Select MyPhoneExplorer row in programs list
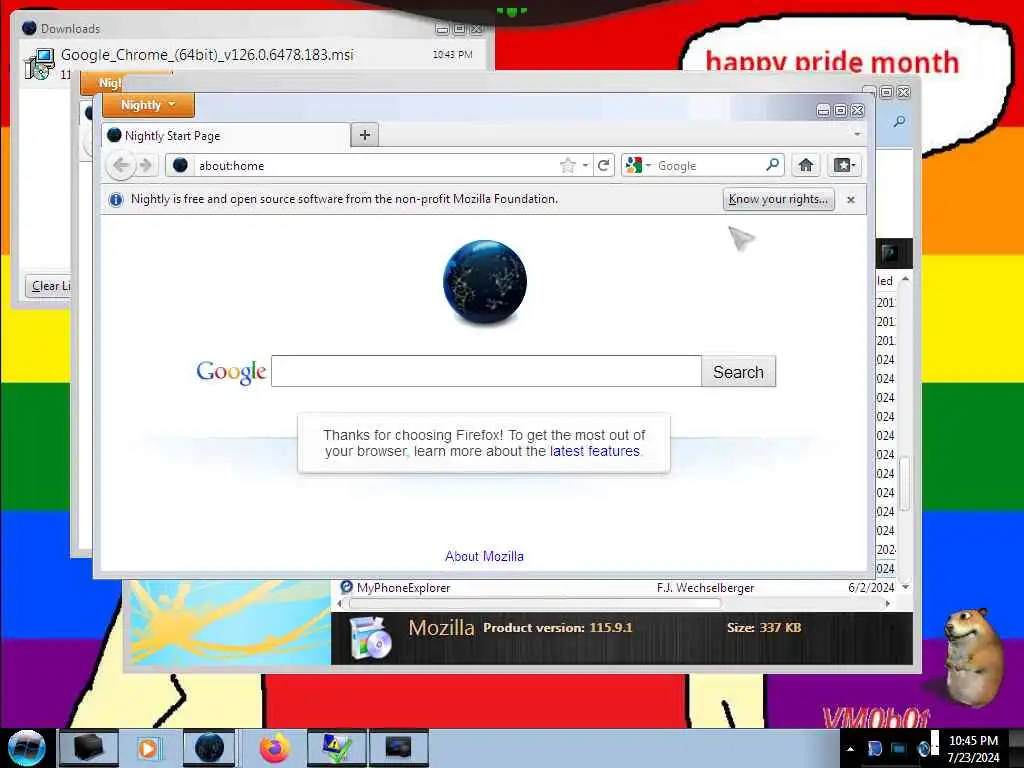 (618, 588)
